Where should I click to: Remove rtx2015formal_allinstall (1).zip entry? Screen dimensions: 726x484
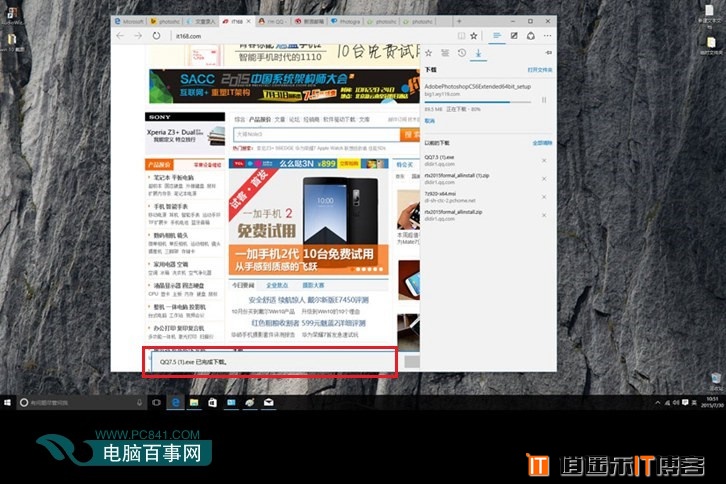(x=544, y=179)
